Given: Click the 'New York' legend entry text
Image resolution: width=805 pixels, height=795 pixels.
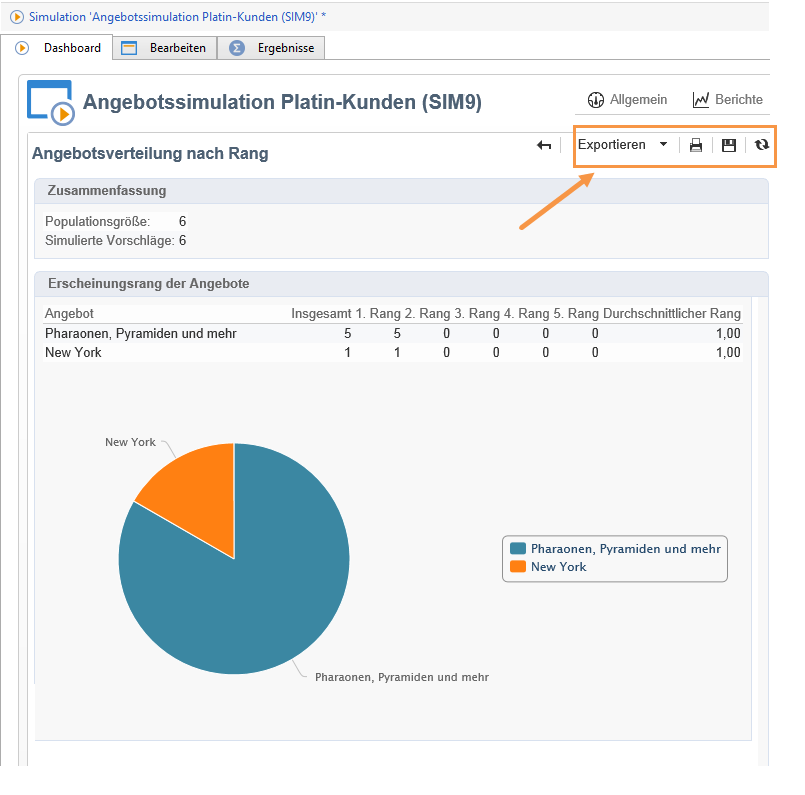Looking at the screenshot, I should (x=559, y=567).
